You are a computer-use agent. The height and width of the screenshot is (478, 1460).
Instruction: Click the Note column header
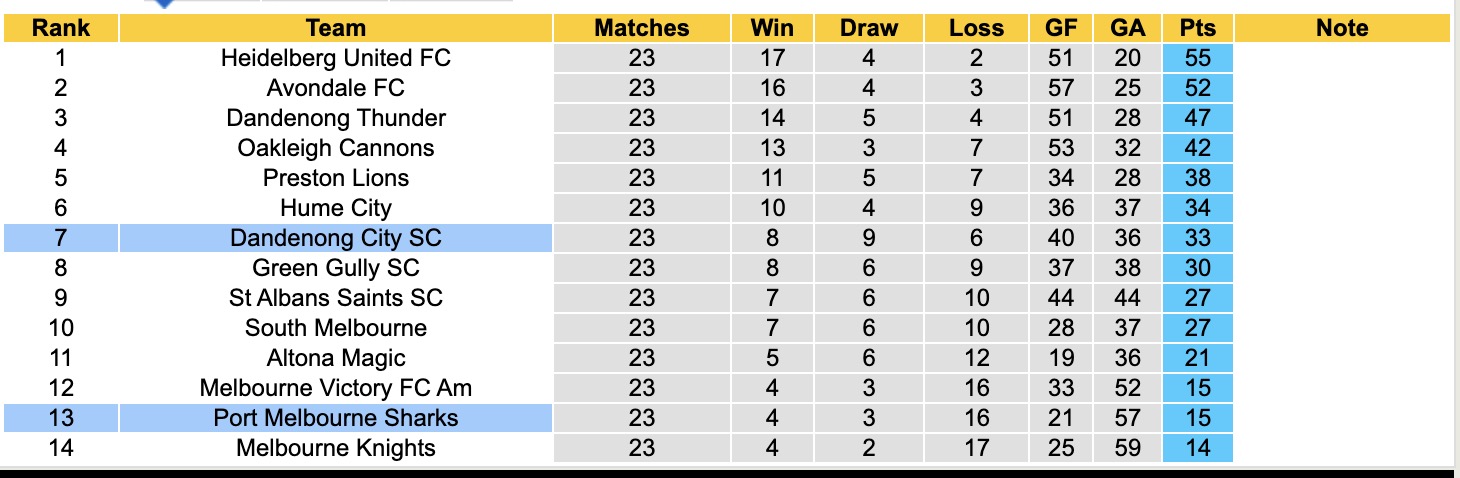(1342, 28)
